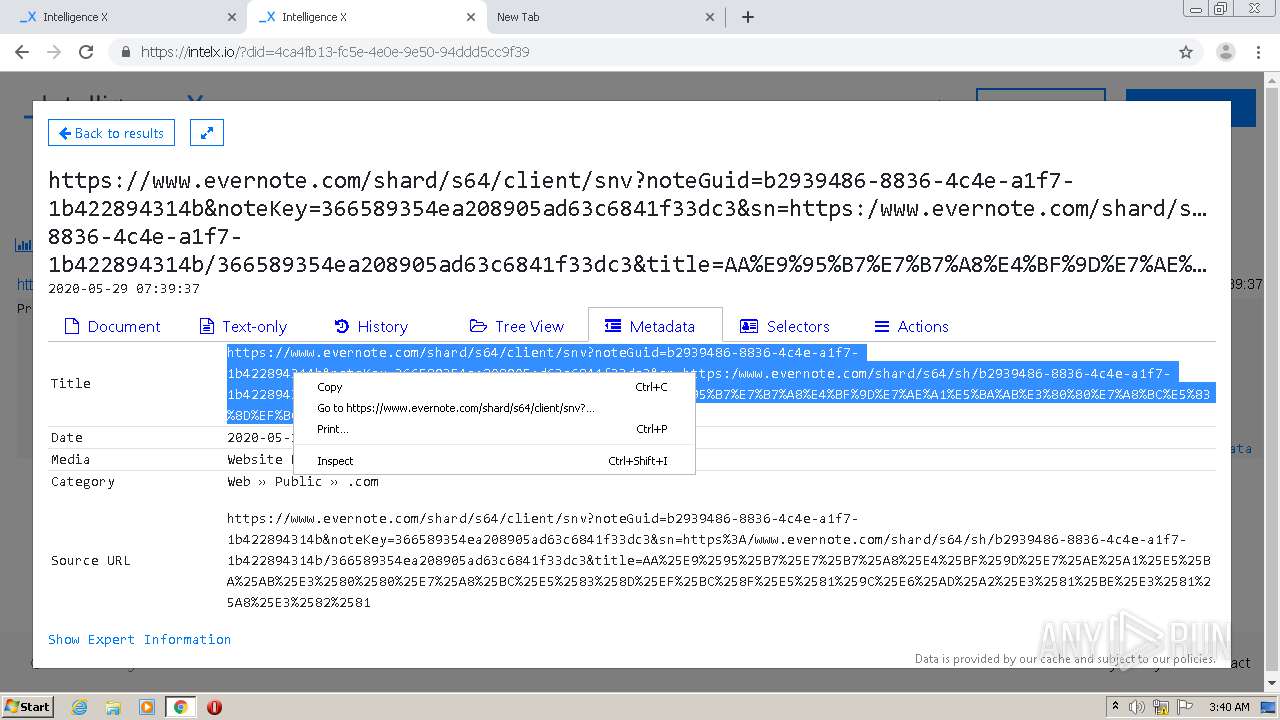Switch to the Tree View tab
This screenshot has width=1280, height=720.
pyautogui.click(x=517, y=326)
